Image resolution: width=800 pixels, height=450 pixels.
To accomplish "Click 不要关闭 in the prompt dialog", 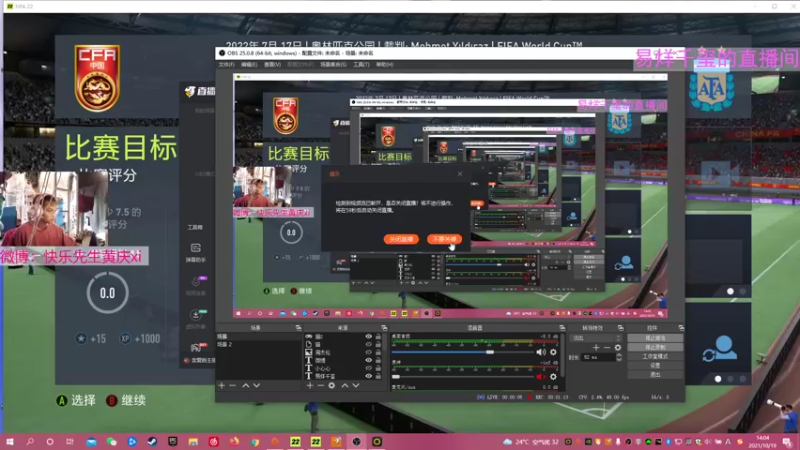I will point(444,239).
